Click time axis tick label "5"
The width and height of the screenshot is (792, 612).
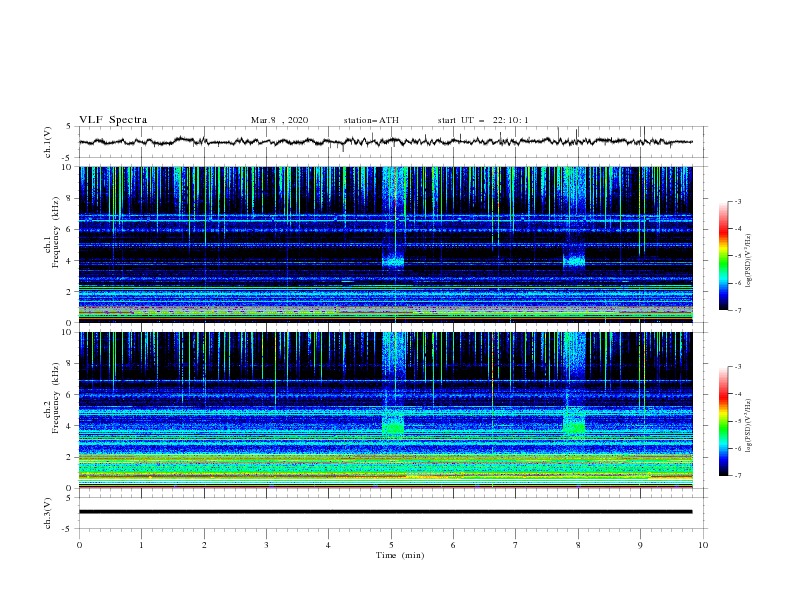[391, 545]
